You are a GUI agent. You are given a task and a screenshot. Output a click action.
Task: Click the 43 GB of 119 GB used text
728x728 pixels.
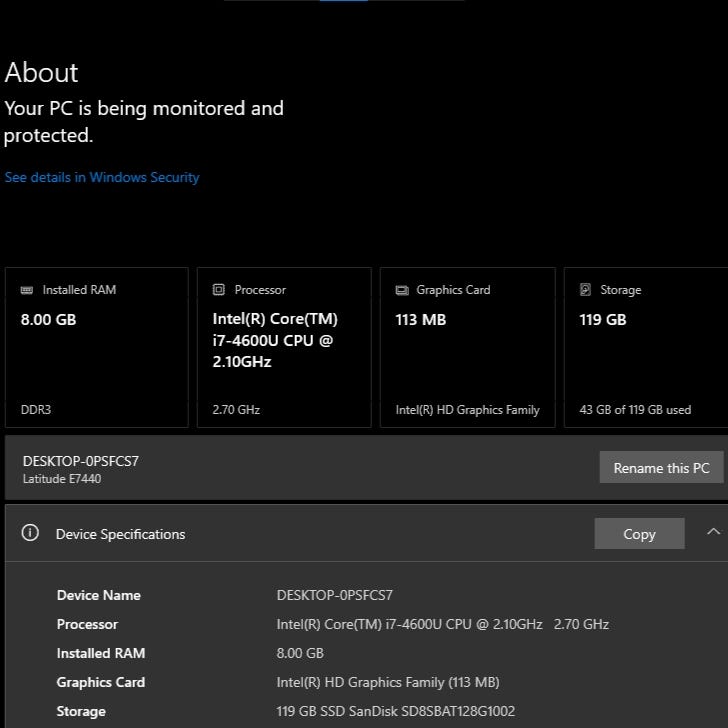point(635,410)
